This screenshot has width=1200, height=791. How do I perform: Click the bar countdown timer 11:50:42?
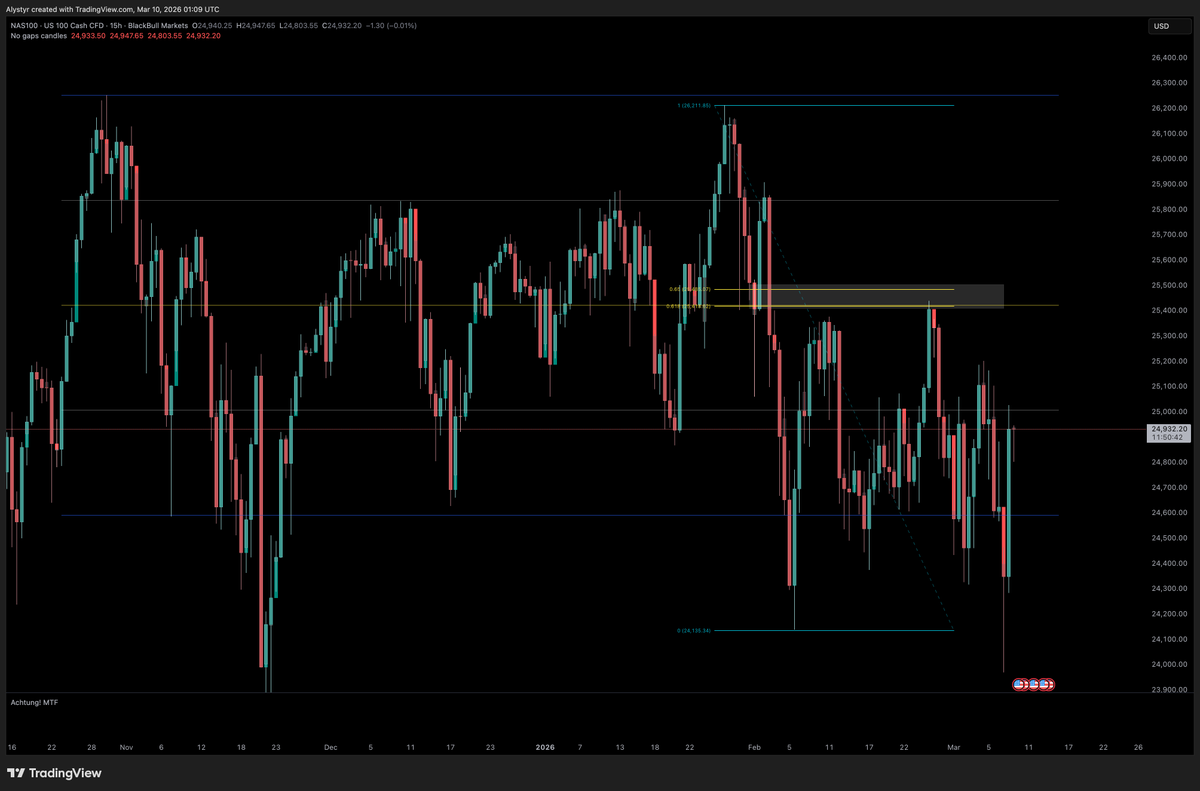pyautogui.click(x=1168, y=437)
